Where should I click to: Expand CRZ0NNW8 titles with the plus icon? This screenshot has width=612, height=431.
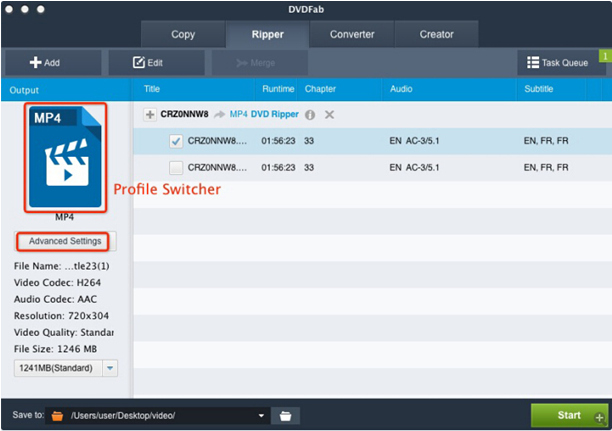click(150, 115)
